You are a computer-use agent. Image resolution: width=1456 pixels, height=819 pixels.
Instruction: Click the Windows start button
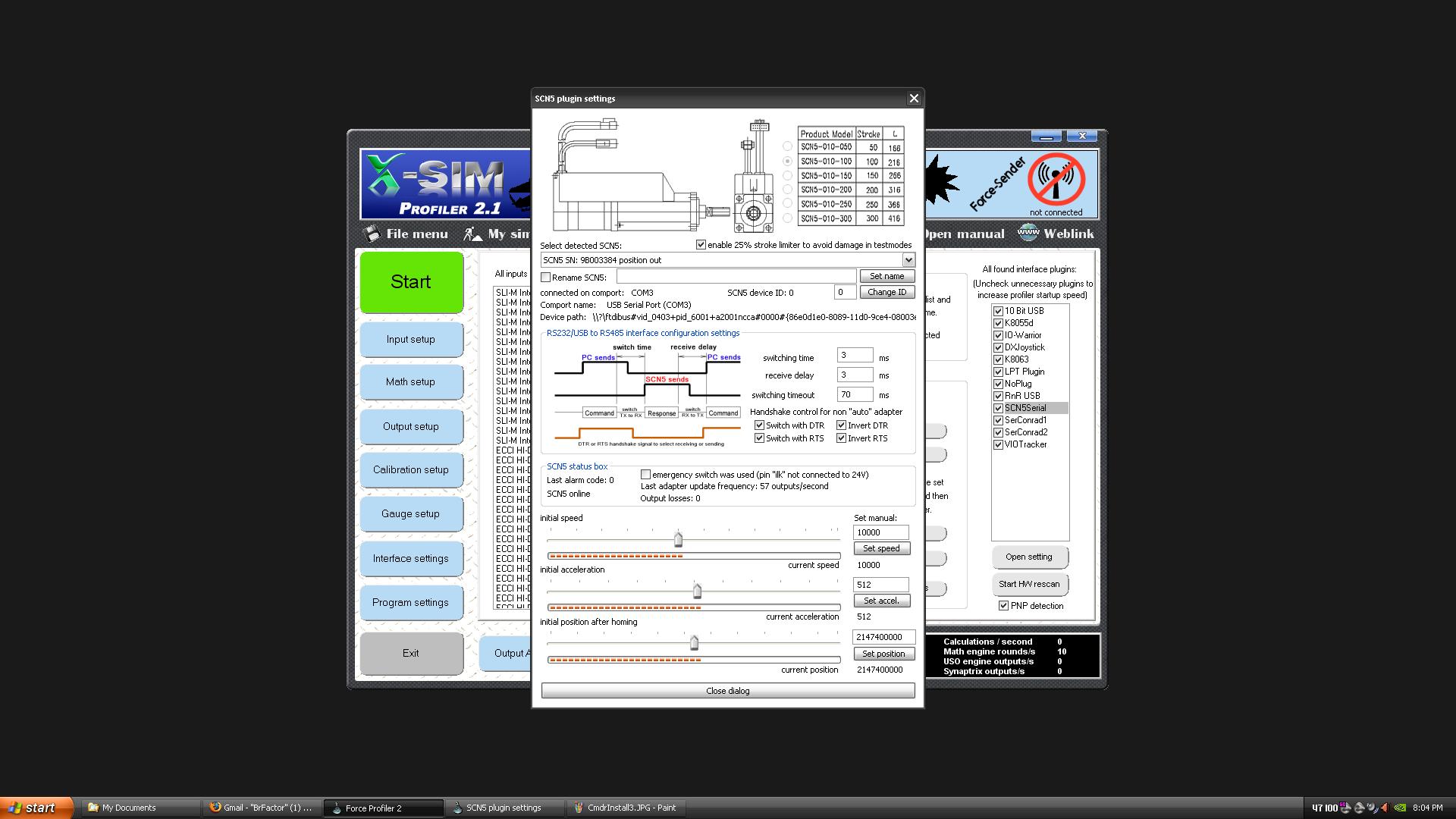tap(36, 808)
